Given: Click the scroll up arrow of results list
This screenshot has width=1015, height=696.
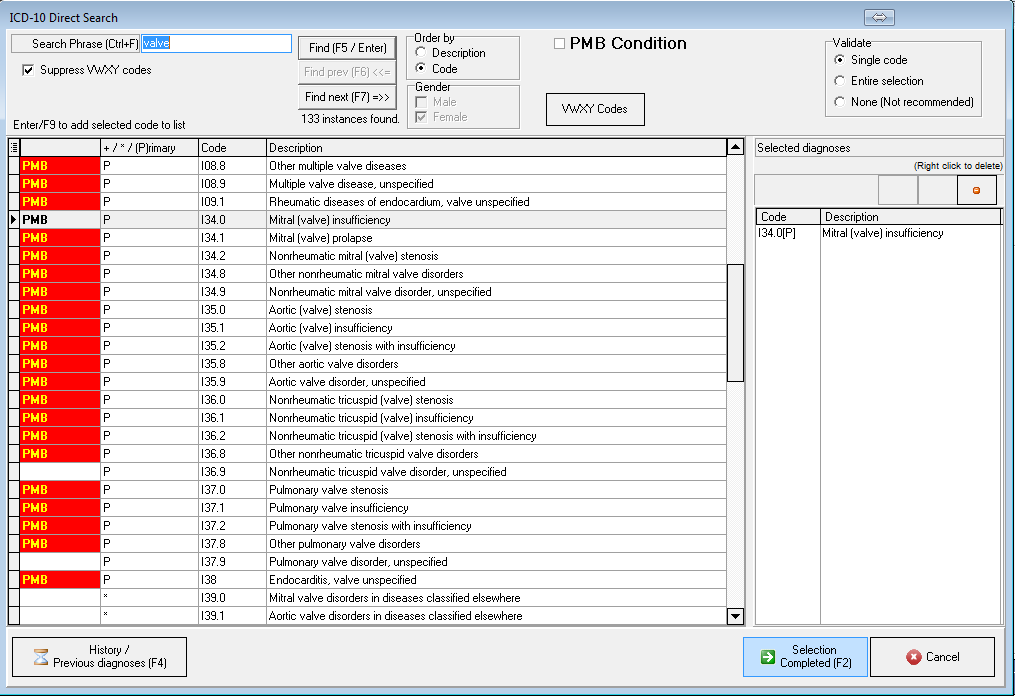Looking at the screenshot, I should (735, 148).
